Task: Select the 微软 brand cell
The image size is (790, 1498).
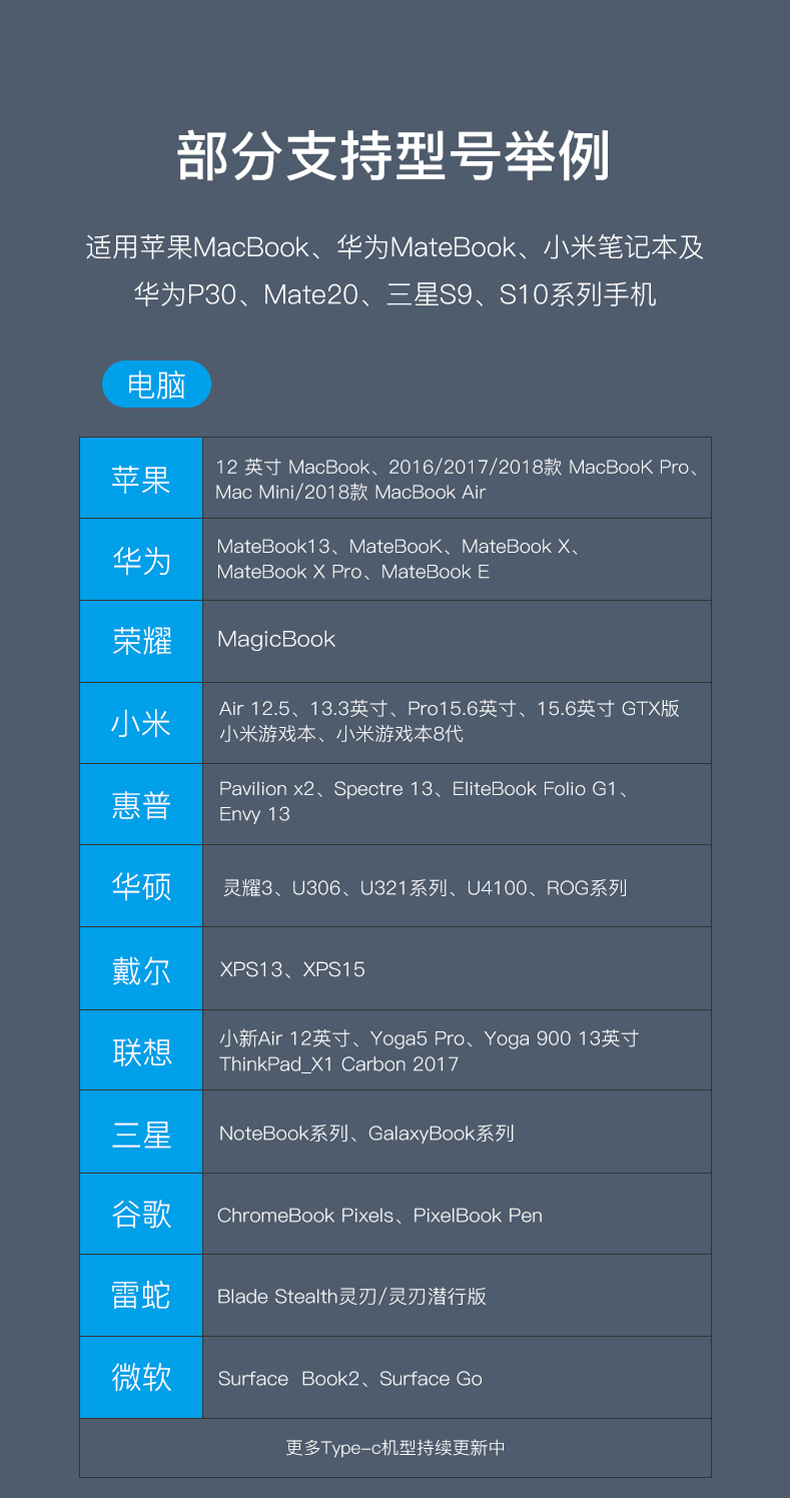Action: [141, 1377]
